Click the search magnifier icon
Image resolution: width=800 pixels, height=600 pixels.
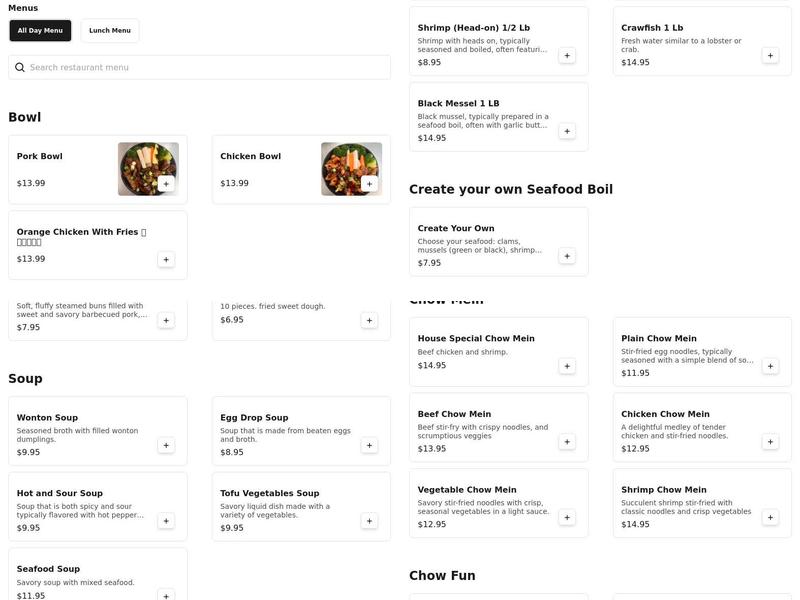coord(19,67)
